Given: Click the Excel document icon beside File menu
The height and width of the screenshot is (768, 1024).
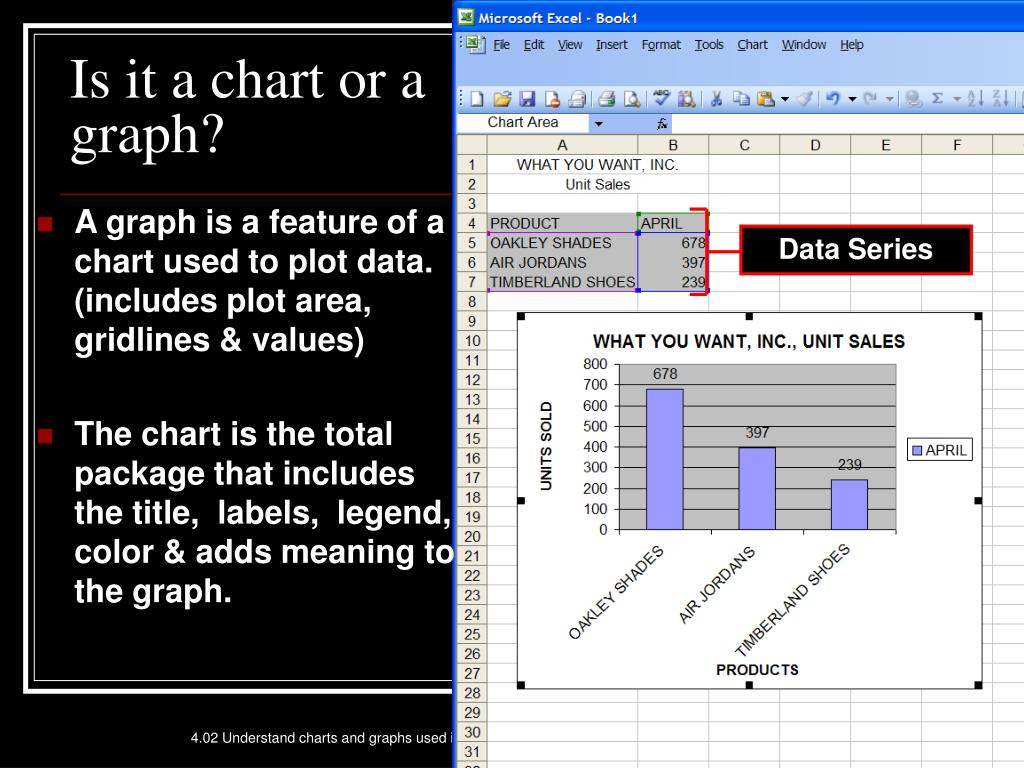Looking at the screenshot, I should coord(475,44).
